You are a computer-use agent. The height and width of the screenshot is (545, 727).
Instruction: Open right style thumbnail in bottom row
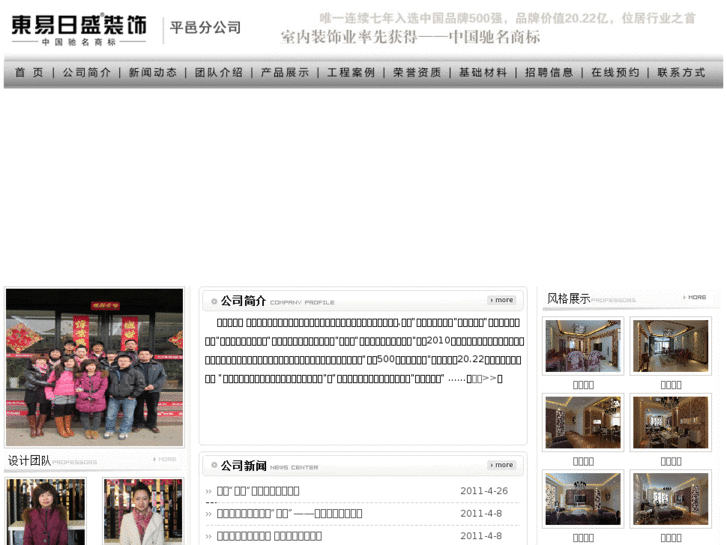[x=671, y=499]
